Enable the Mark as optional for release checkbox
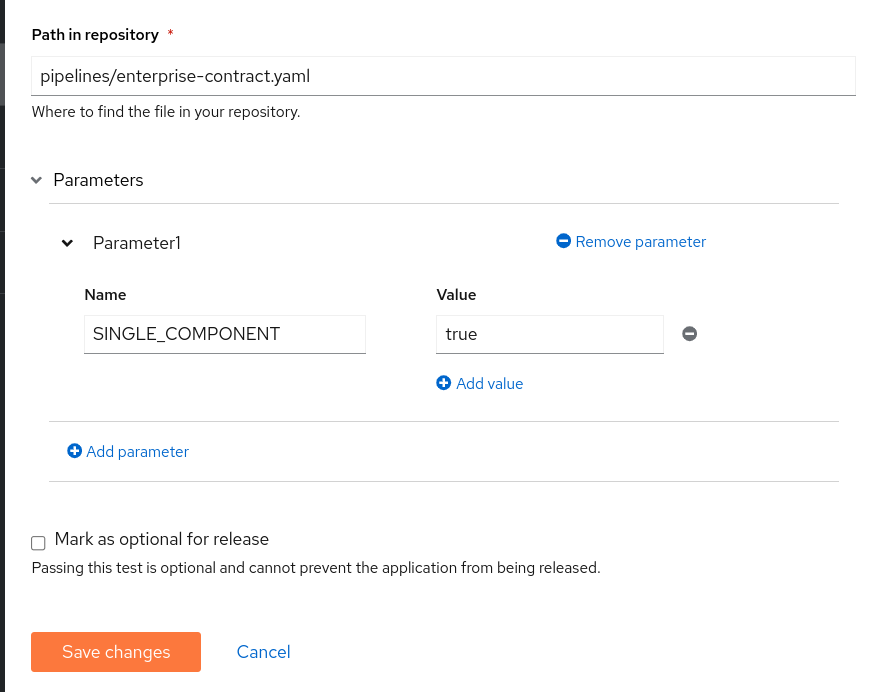 pos(39,543)
